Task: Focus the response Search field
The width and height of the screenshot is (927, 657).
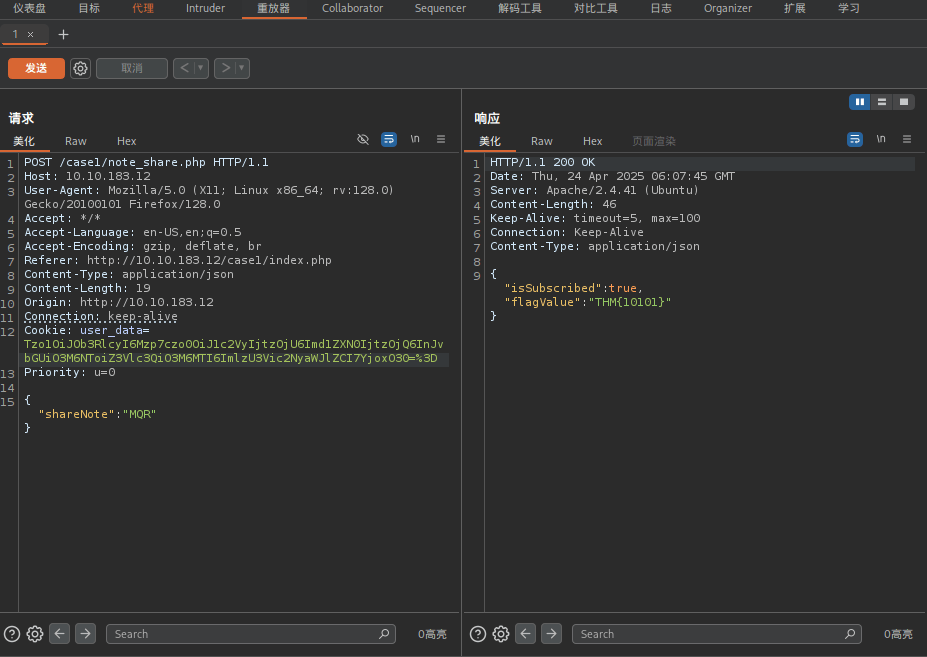Action: pos(717,634)
